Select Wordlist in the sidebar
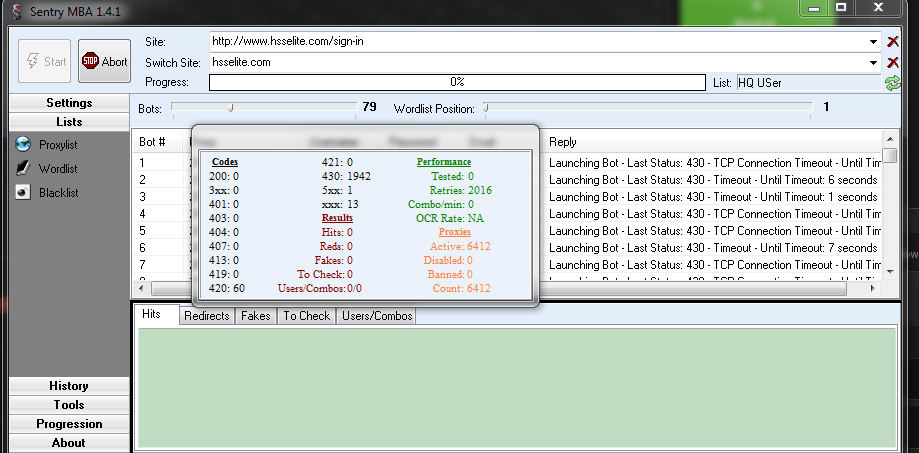The width and height of the screenshot is (919, 453). (58, 169)
